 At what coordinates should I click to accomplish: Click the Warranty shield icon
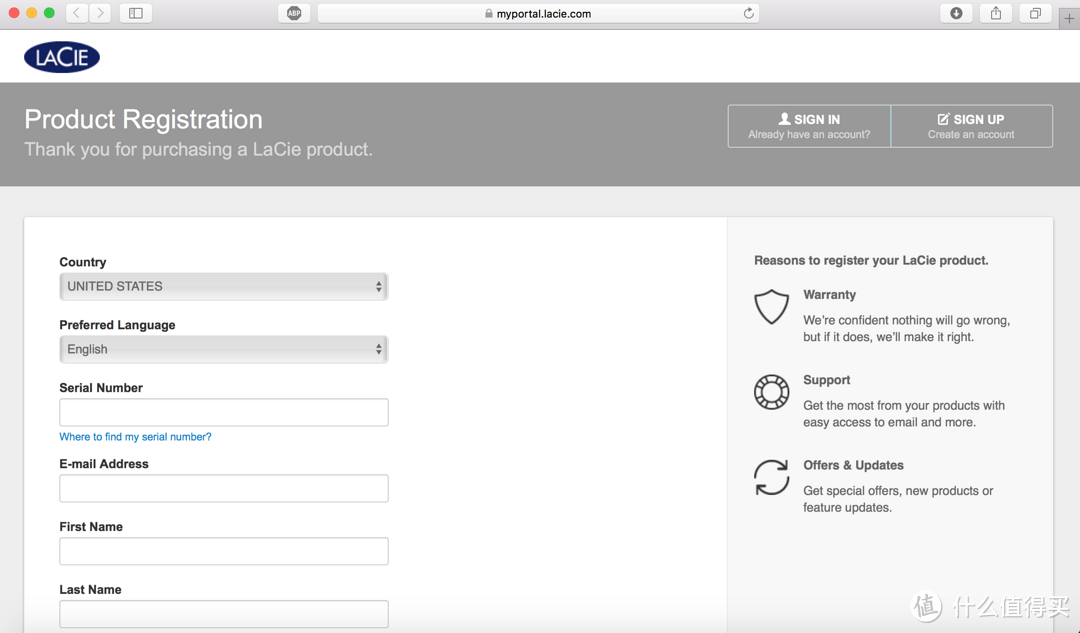771,307
